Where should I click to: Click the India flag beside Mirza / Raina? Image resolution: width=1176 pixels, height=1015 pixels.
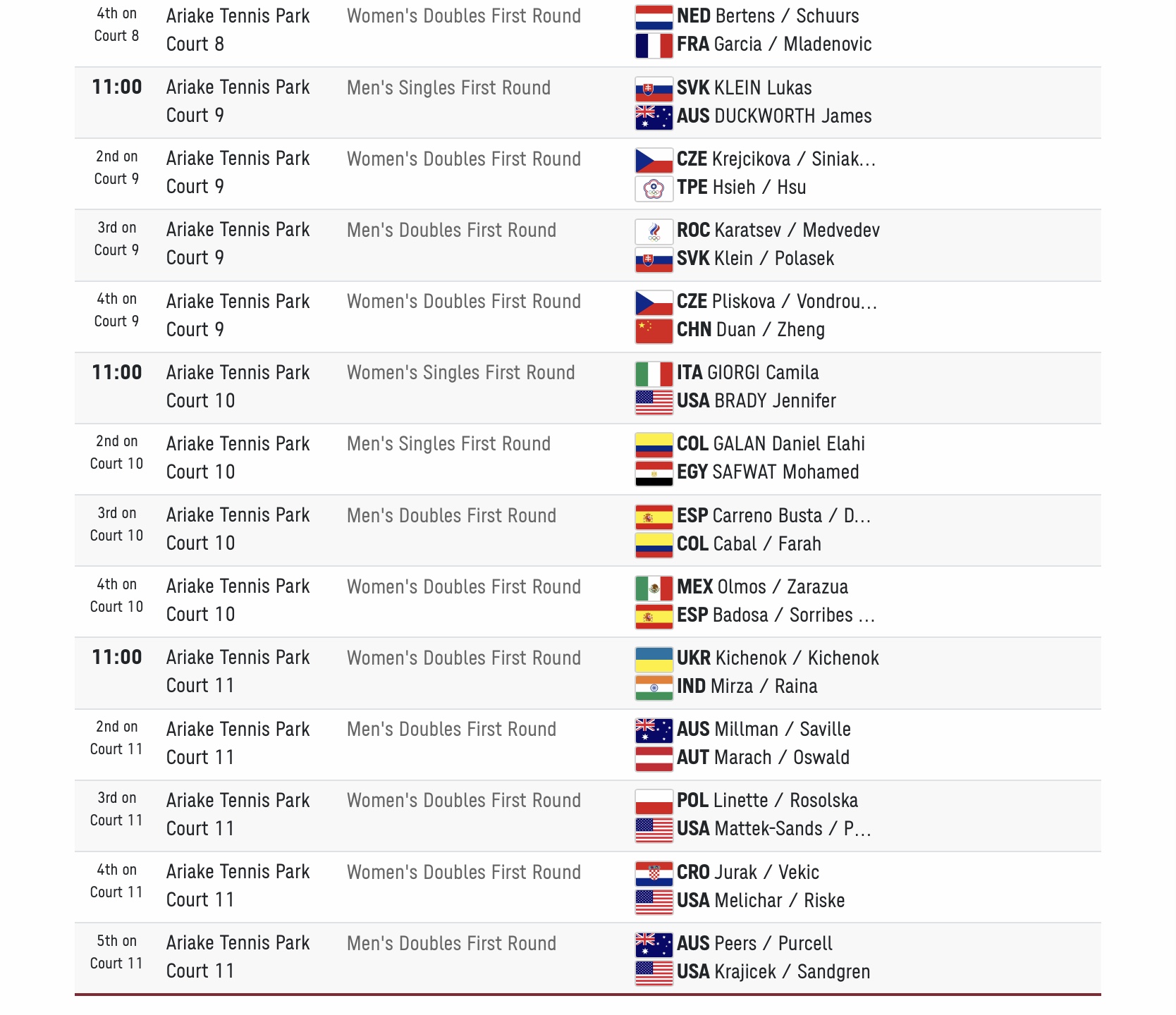coord(654,687)
